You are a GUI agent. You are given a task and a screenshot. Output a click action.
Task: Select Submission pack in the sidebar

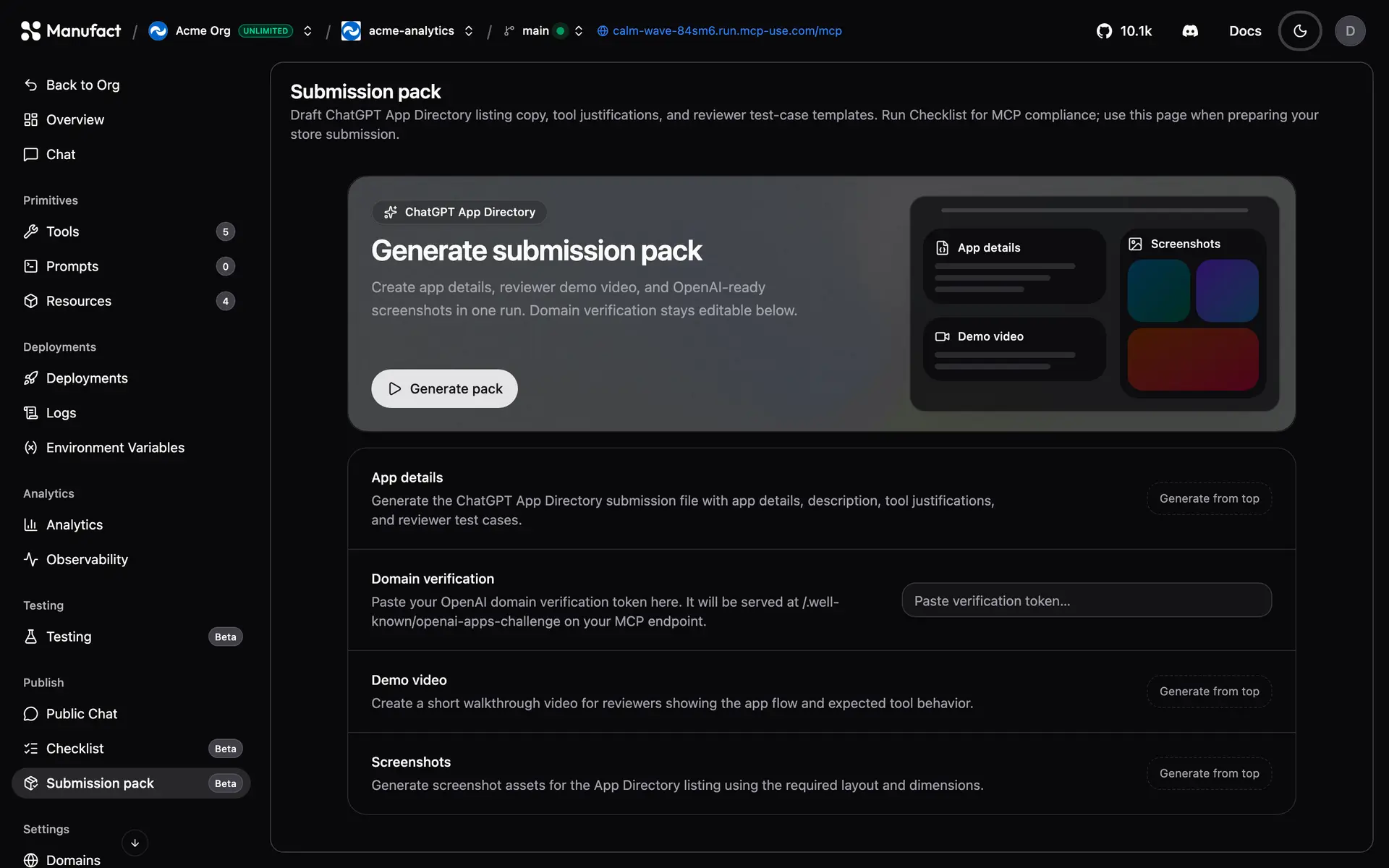point(131,783)
